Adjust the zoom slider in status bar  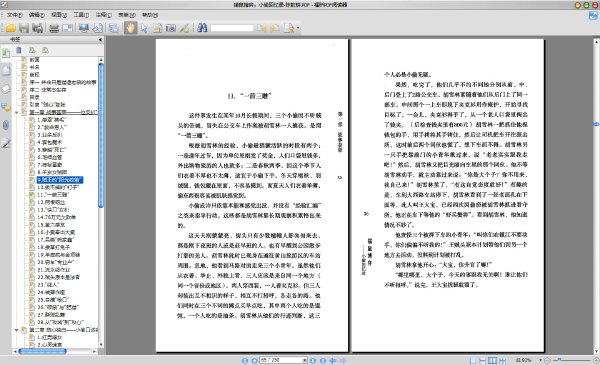559,360
